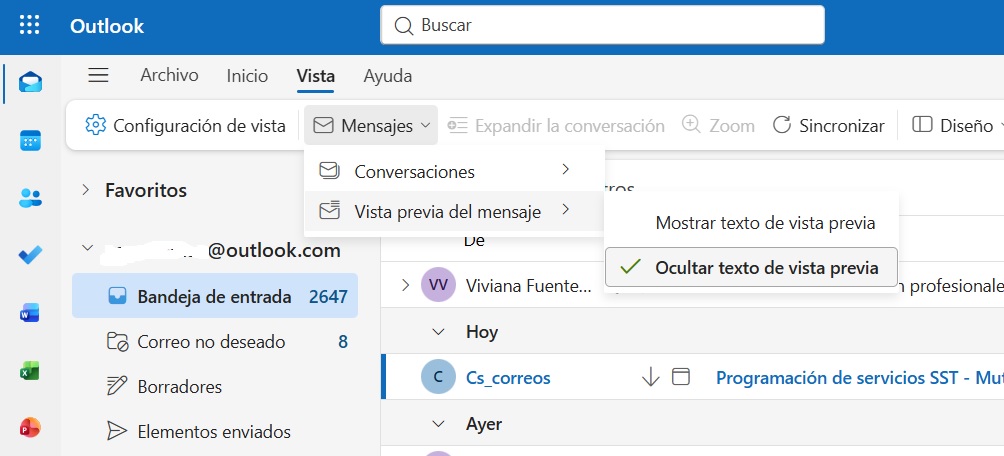Click the VV avatar of Viviana Fuentes
Image resolution: width=1004 pixels, height=456 pixels.
click(438, 284)
